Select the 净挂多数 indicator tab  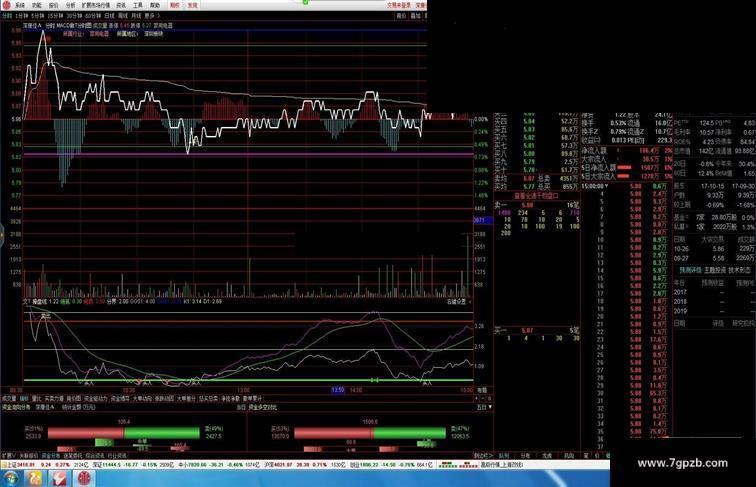pyautogui.click(x=230, y=399)
